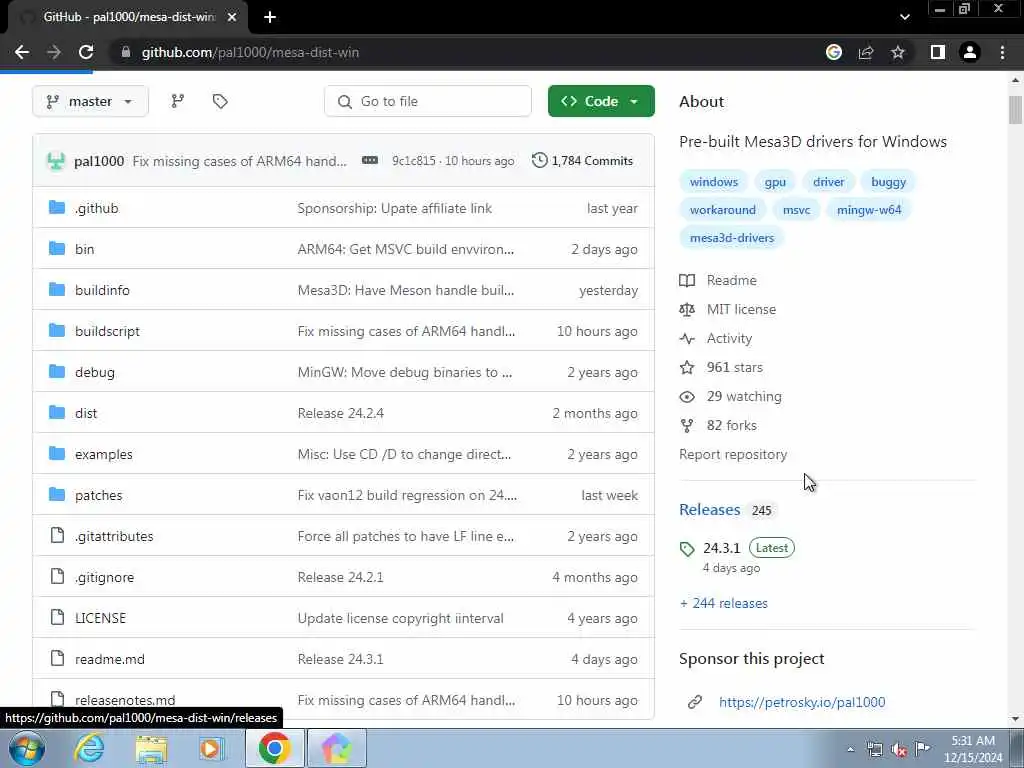Open the patches folder
This screenshot has height=768, width=1024.
[x=98, y=495]
